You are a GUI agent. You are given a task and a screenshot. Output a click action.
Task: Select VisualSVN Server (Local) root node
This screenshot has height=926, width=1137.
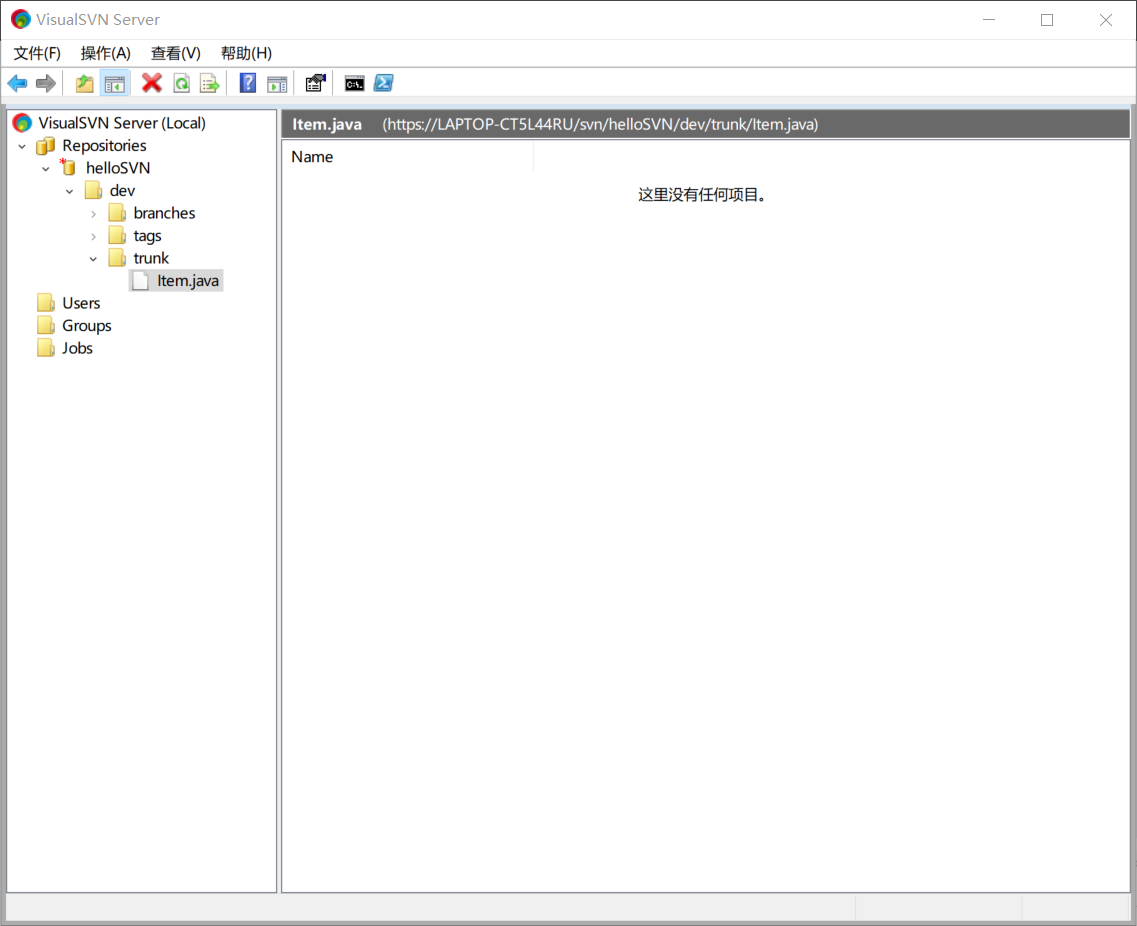122,123
